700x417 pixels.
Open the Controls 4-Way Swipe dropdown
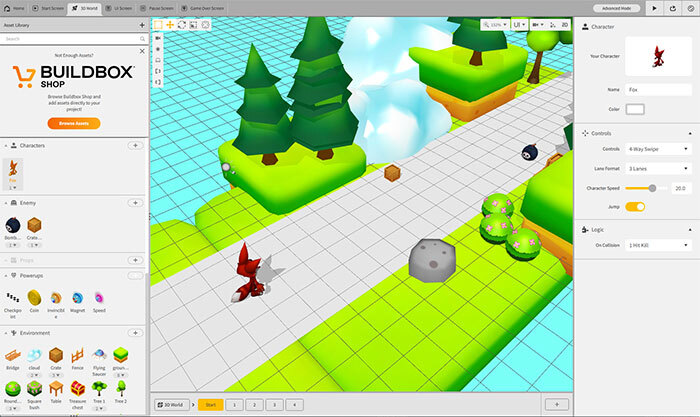(658, 149)
